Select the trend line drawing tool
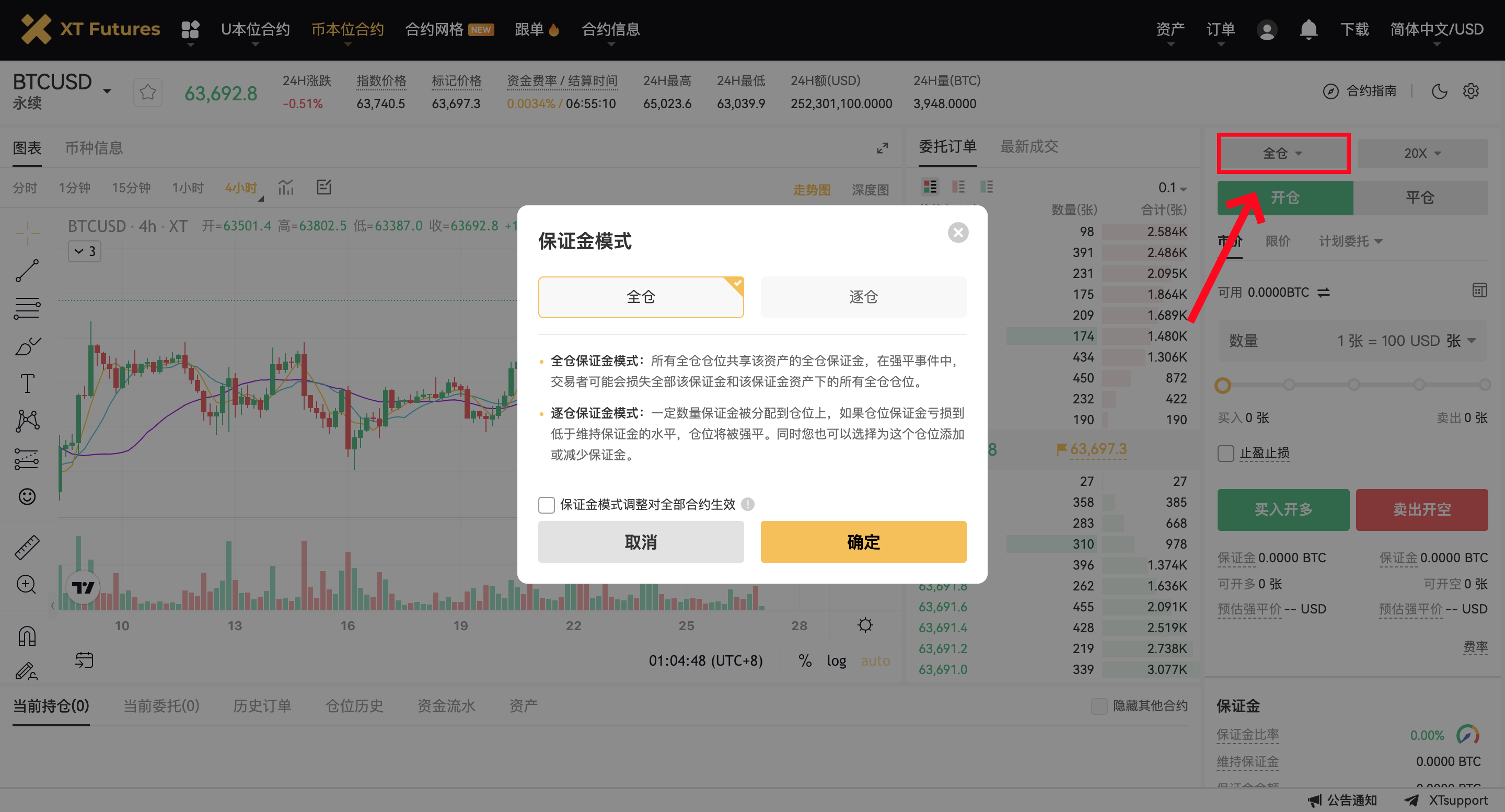1505x812 pixels. pyautogui.click(x=26, y=271)
